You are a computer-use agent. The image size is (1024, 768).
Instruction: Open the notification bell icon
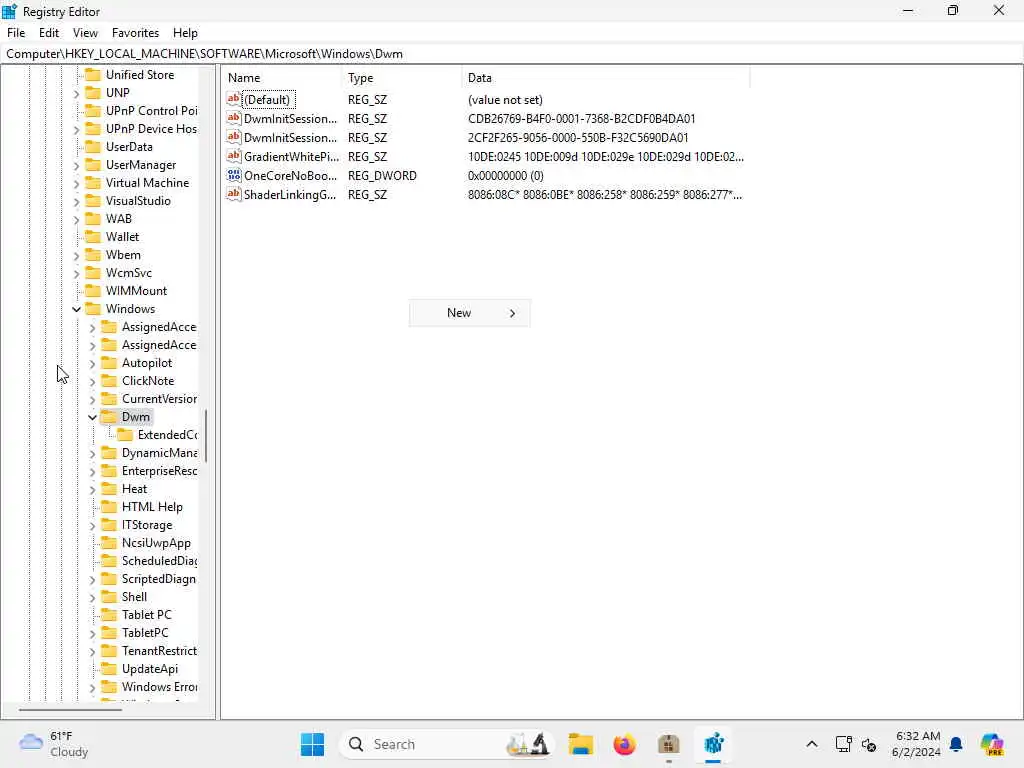click(x=955, y=744)
